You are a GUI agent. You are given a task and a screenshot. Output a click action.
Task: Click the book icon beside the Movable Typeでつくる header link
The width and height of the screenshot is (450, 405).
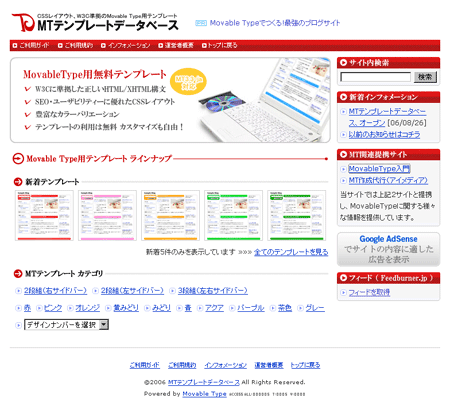point(201,23)
